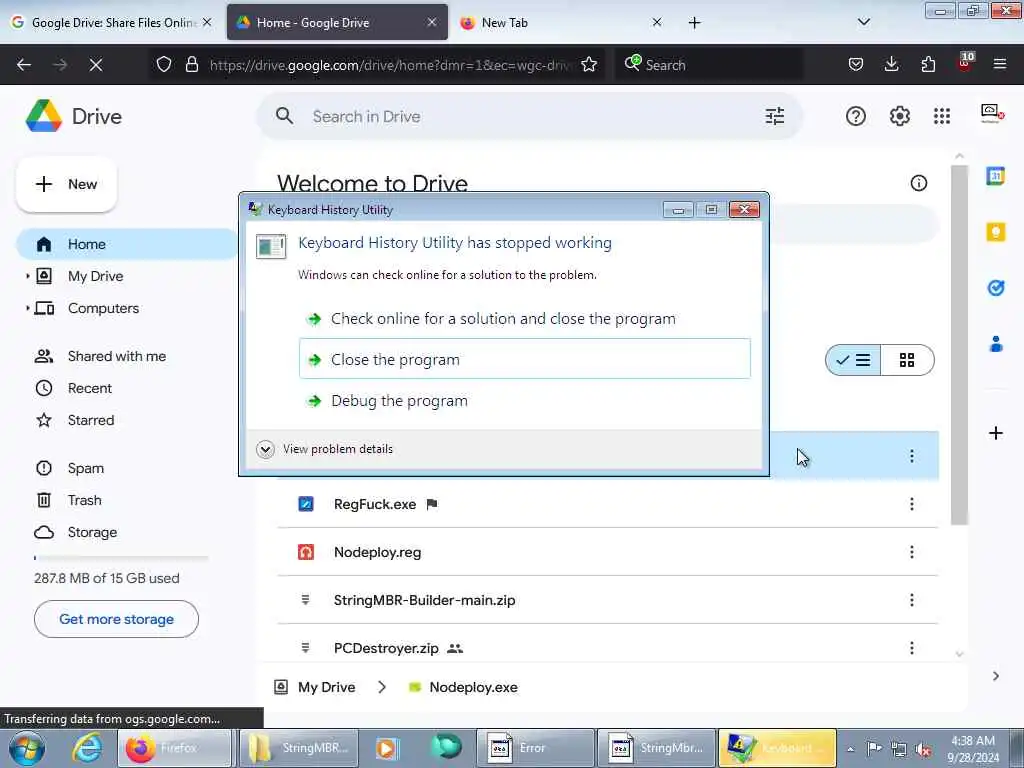
Task: Open the Firefox application menu
Action: click(x=999, y=64)
